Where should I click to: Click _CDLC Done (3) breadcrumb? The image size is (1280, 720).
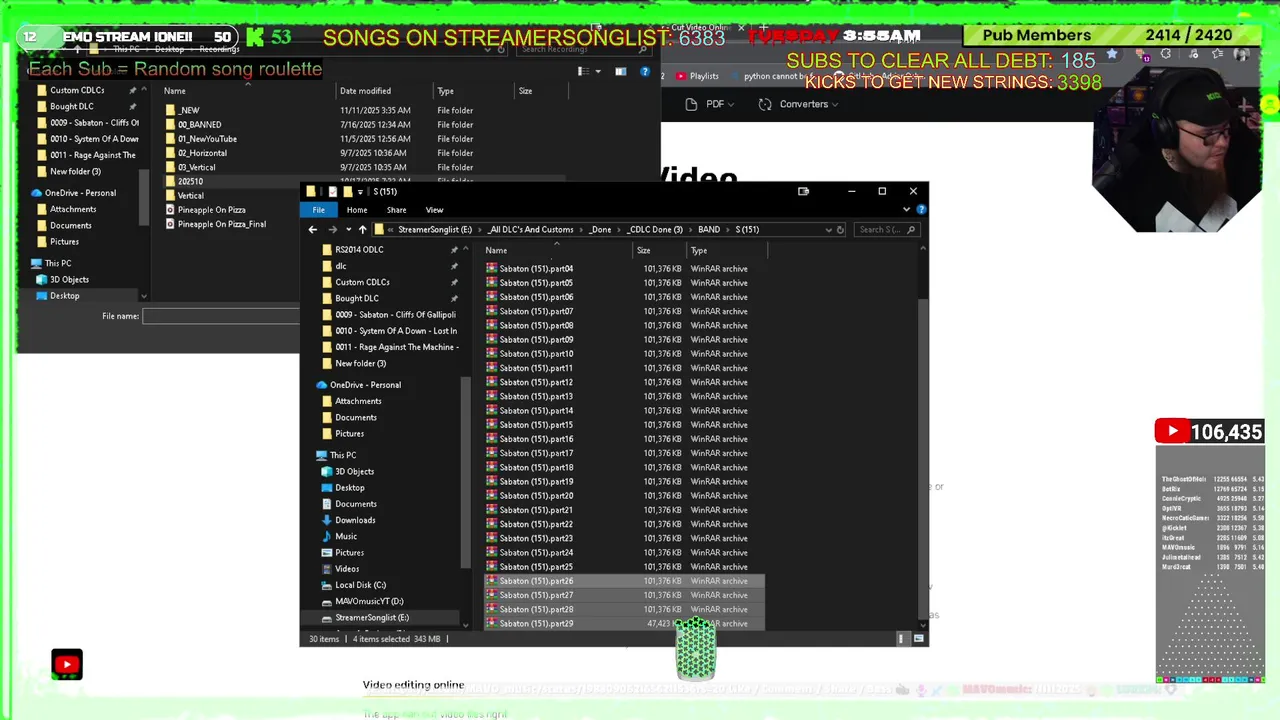pyautogui.click(x=655, y=230)
